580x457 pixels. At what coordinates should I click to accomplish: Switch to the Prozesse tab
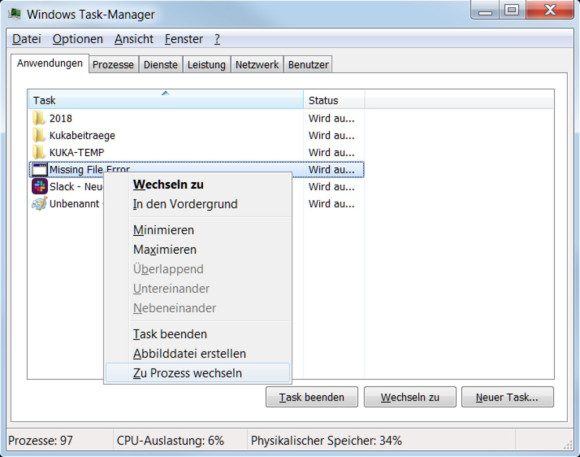(113, 64)
